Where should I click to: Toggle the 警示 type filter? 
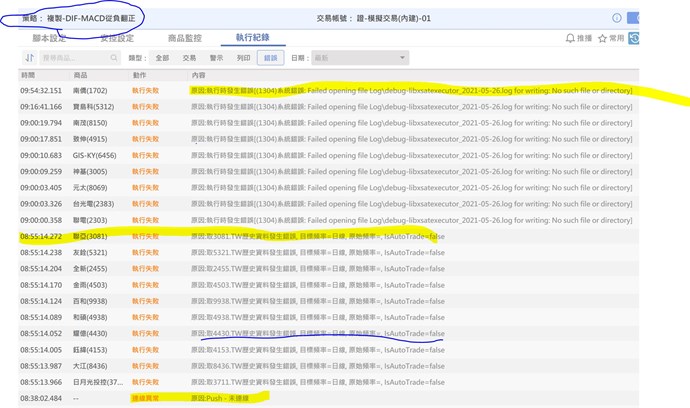217,58
